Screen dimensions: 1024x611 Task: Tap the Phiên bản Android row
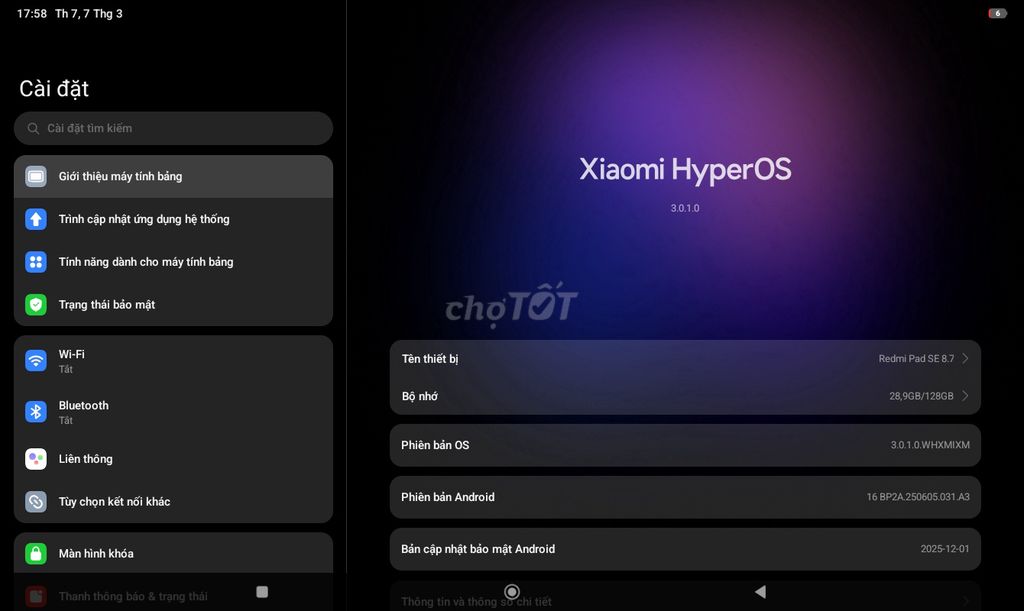click(x=685, y=497)
